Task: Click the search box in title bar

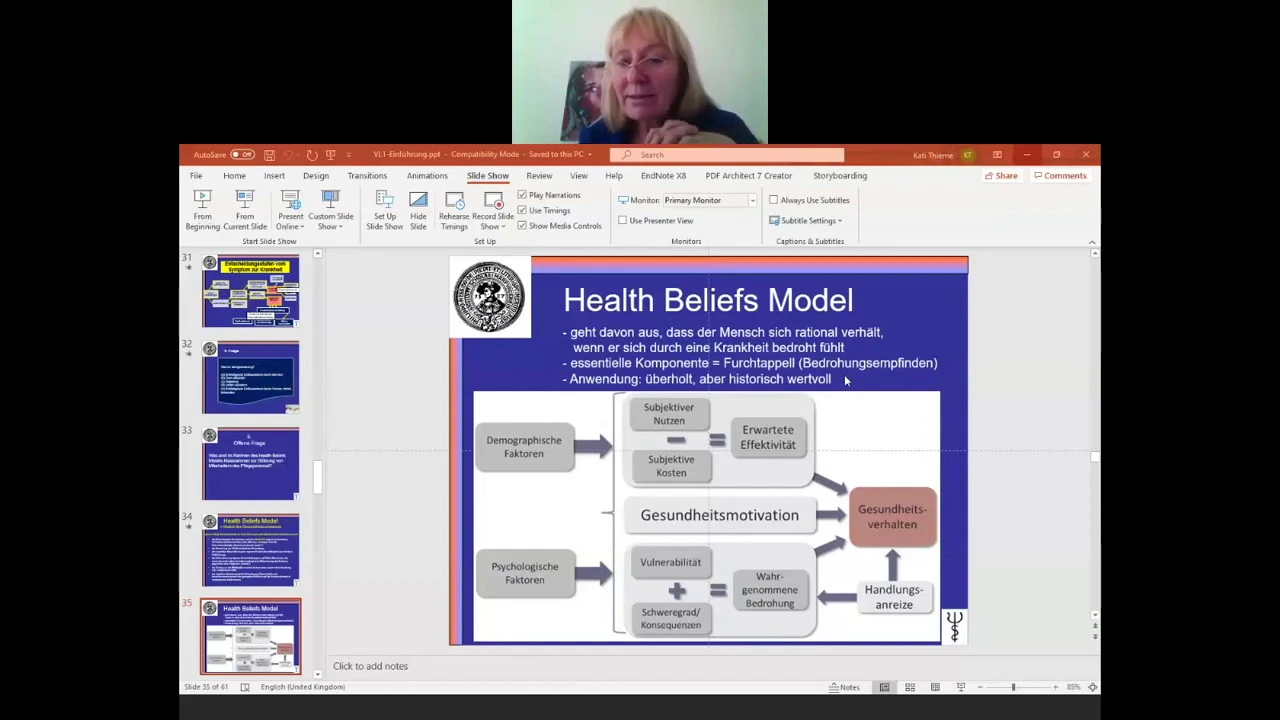Action: coord(727,155)
